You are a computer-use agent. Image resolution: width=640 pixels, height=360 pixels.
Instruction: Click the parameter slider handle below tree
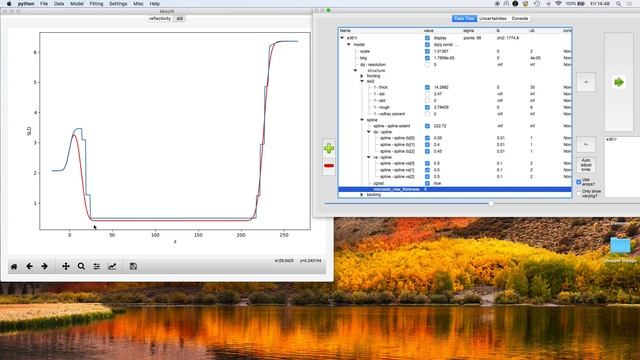coord(491,203)
